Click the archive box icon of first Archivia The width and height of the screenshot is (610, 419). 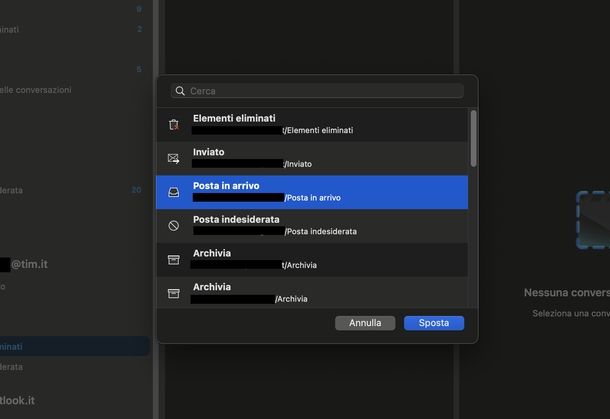[173, 259]
